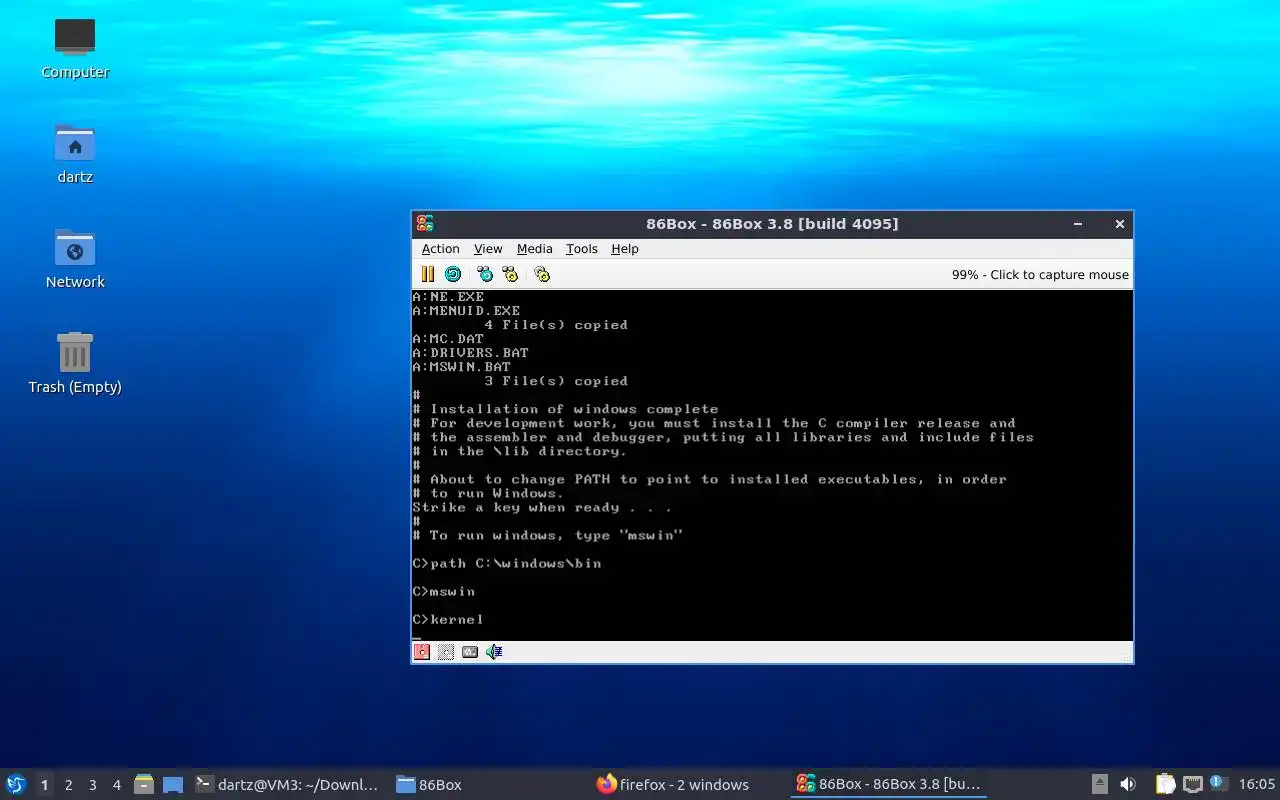The image size is (1280, 800).
Task: Open the clipboard manager tray icon
Action: (1165, 784)
